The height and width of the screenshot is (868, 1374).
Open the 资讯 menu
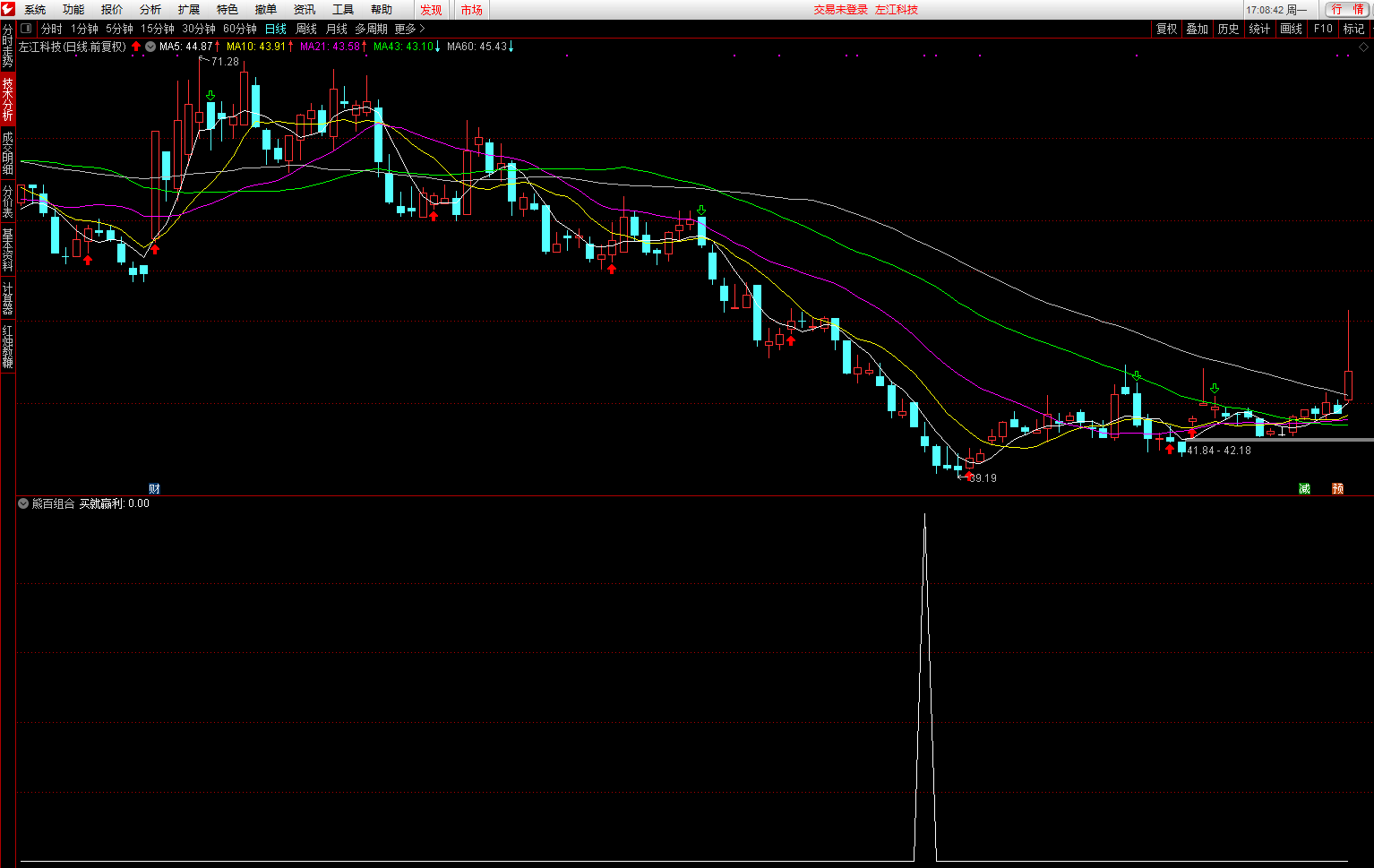tap(305, 10)
